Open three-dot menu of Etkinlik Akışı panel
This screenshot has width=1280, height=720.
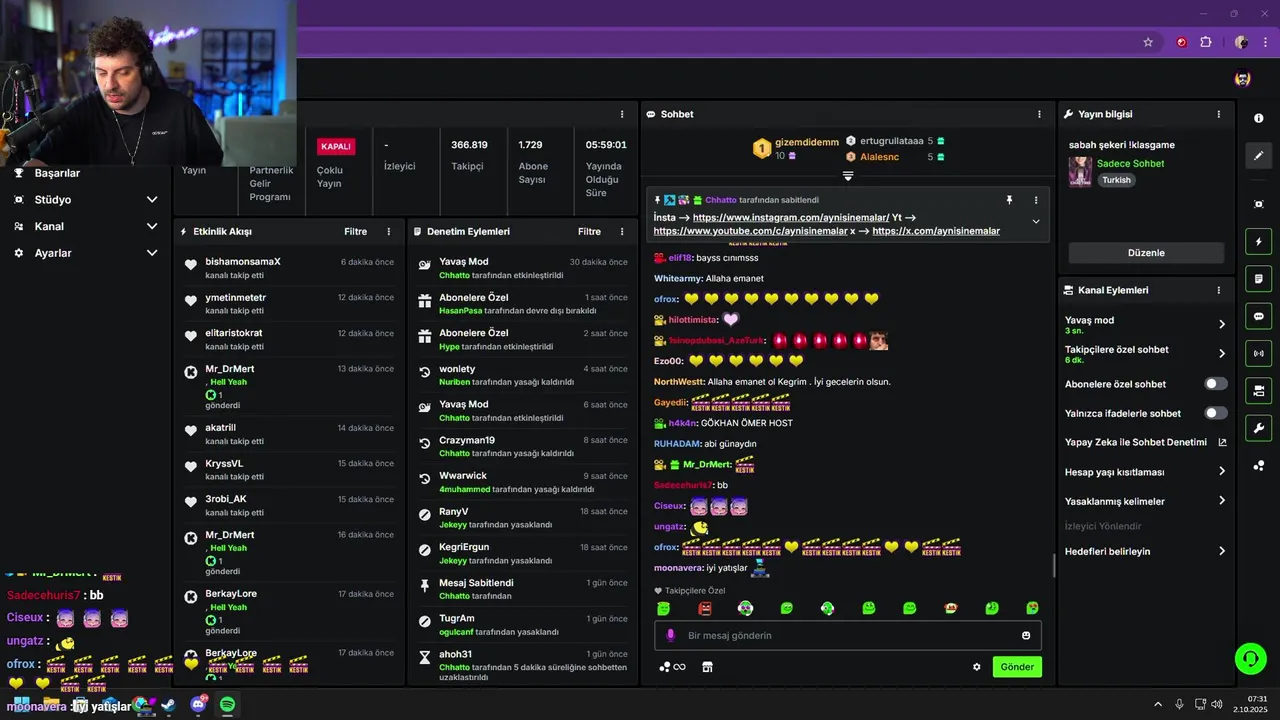[389, 231]
